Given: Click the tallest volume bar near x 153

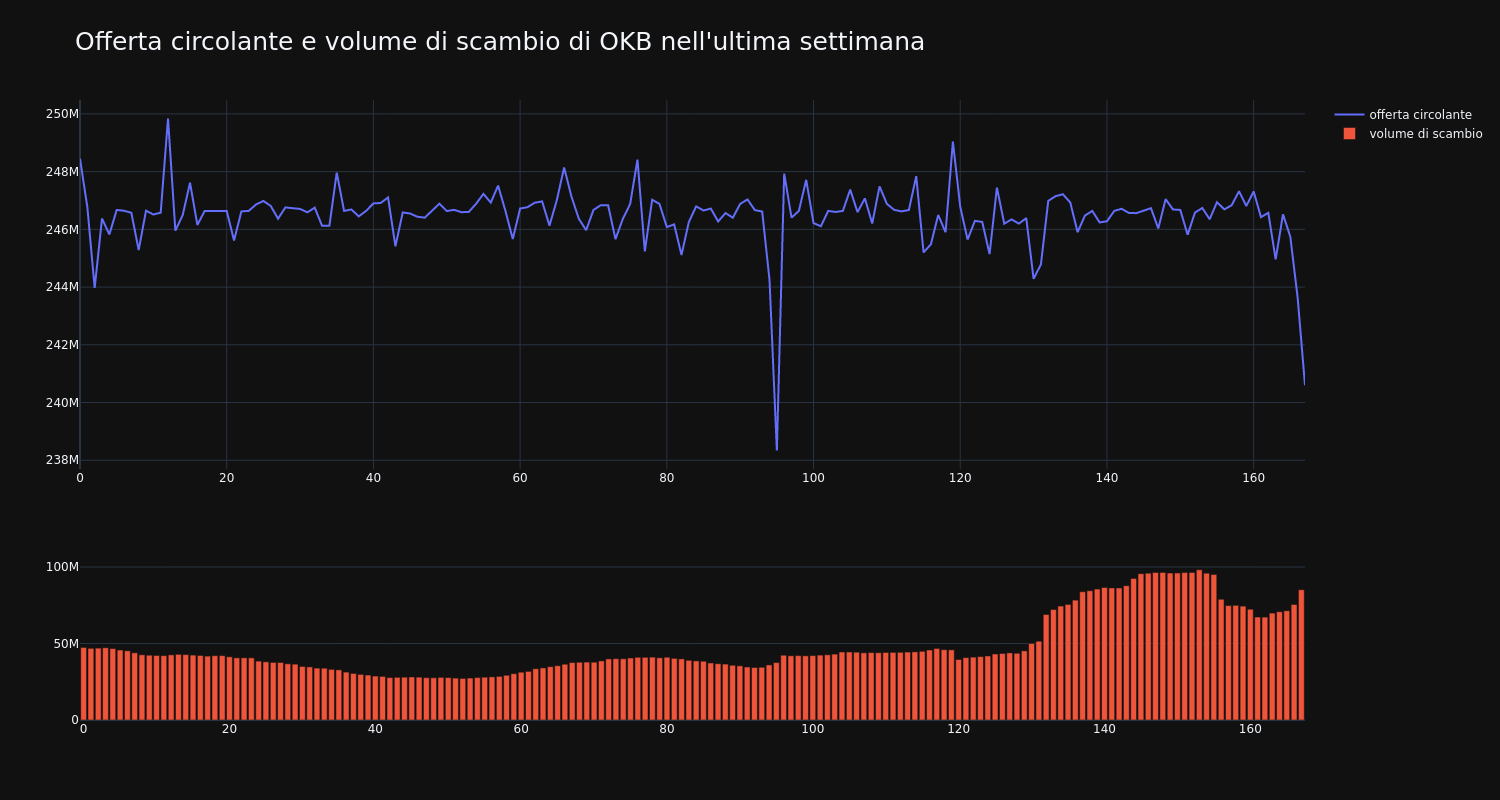Looking at the screenshot, I should coord(1199,645).
